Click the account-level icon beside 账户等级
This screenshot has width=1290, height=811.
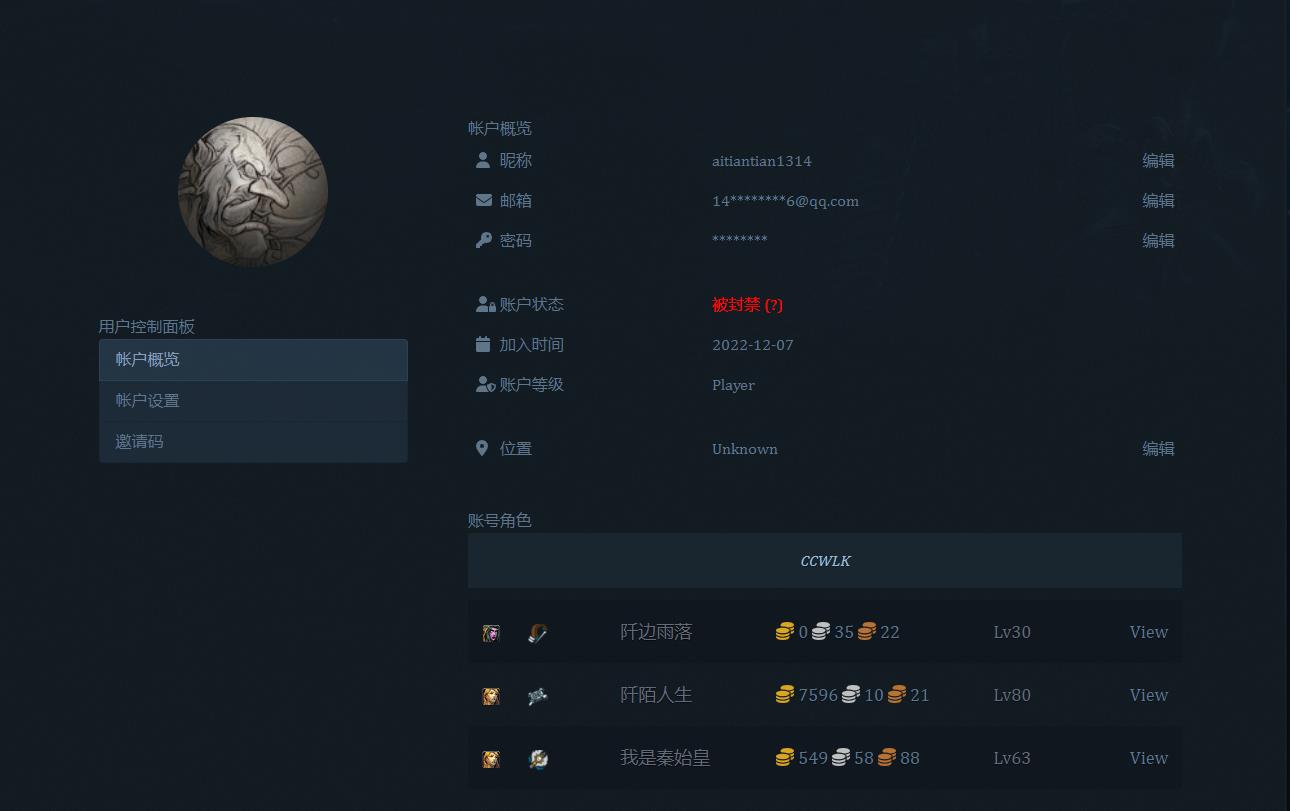[x=486, y=383]
